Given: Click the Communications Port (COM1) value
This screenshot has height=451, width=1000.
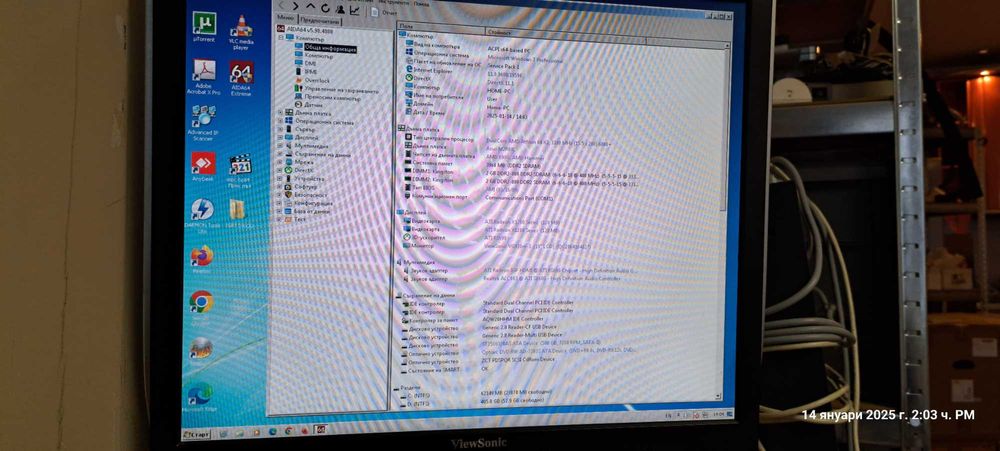Looking at the screenshot, I should (519, 198).
